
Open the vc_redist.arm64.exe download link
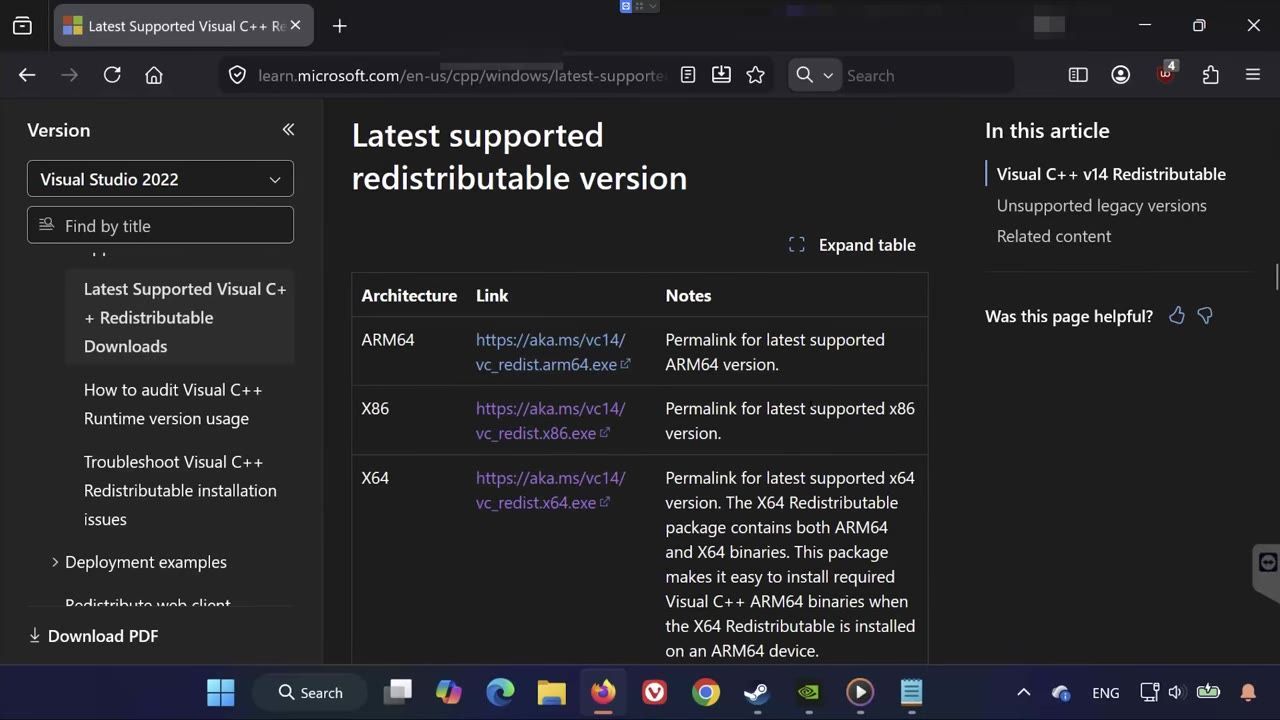tap(553, 352)
